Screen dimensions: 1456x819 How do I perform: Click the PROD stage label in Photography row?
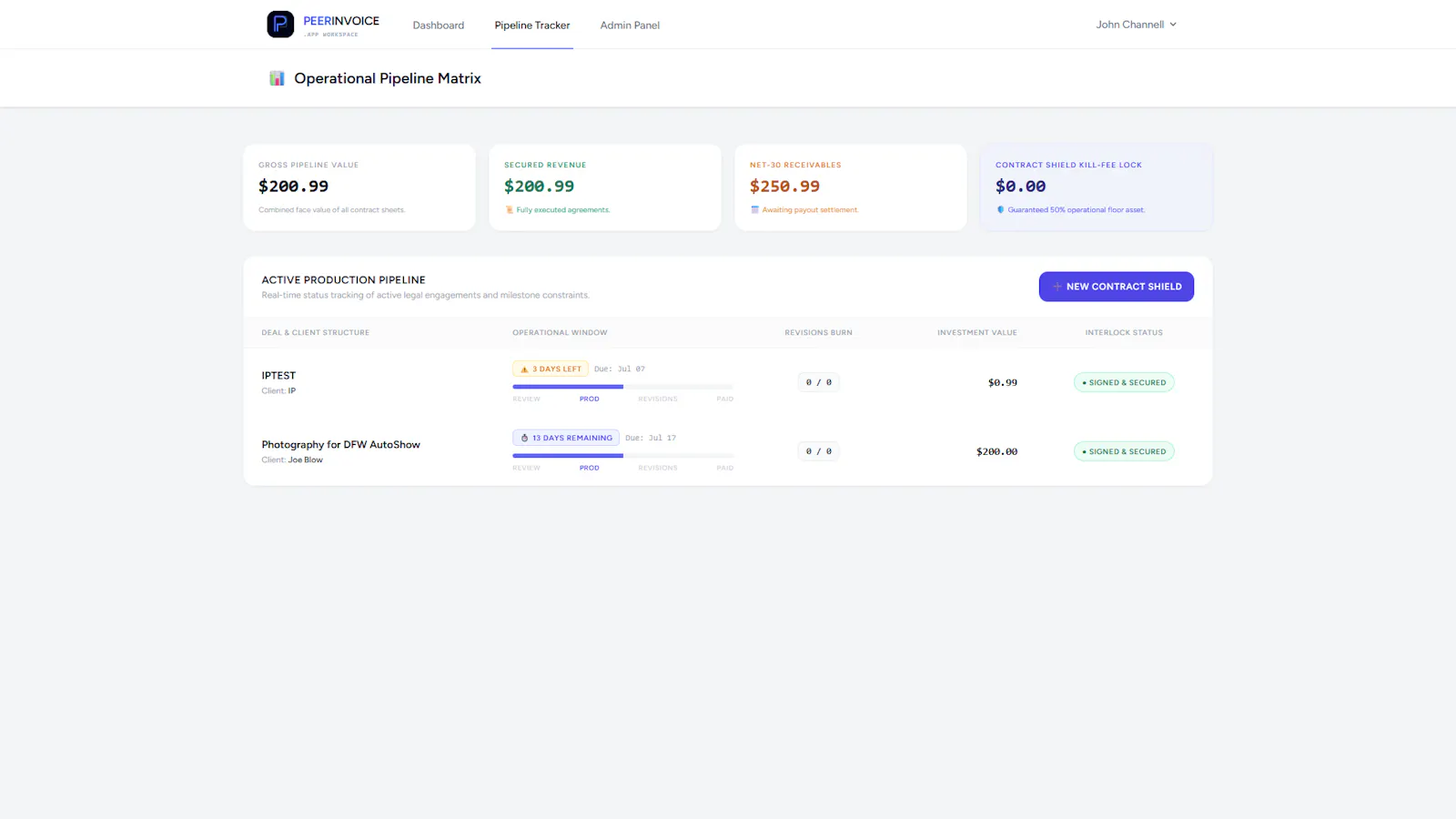pyautogui.click(x=590, y=469)
